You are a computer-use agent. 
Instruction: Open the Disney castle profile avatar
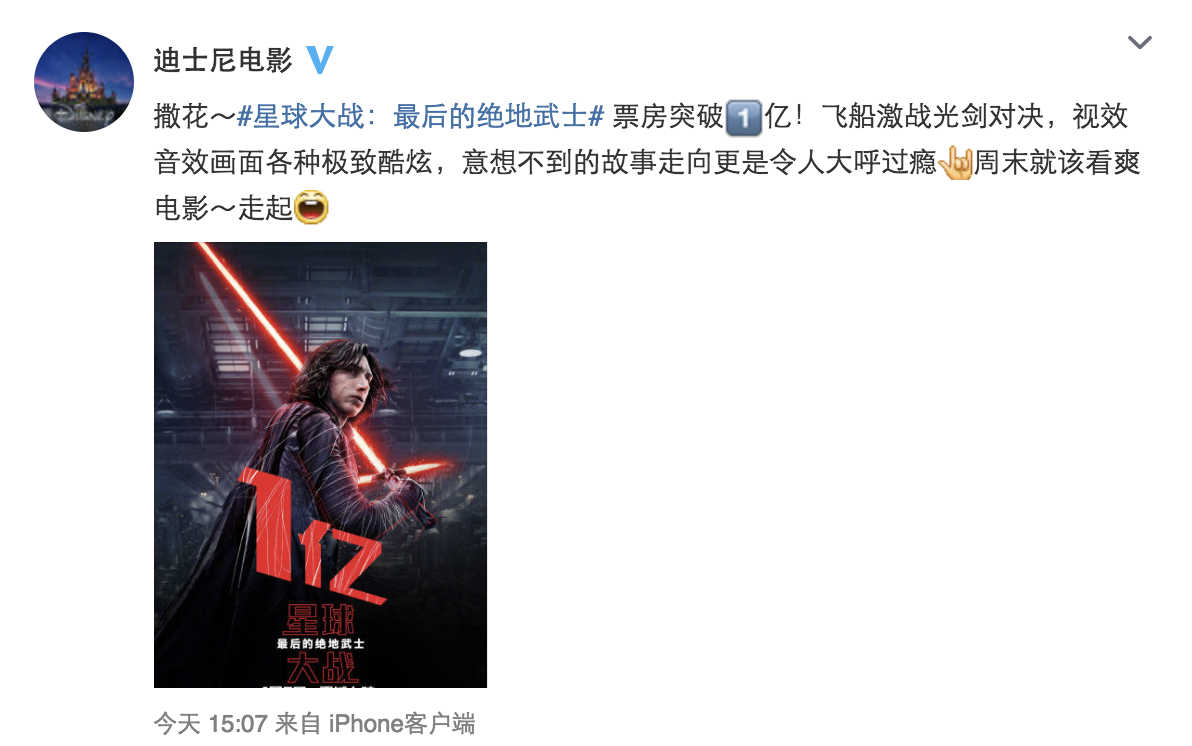coord(84,81)
